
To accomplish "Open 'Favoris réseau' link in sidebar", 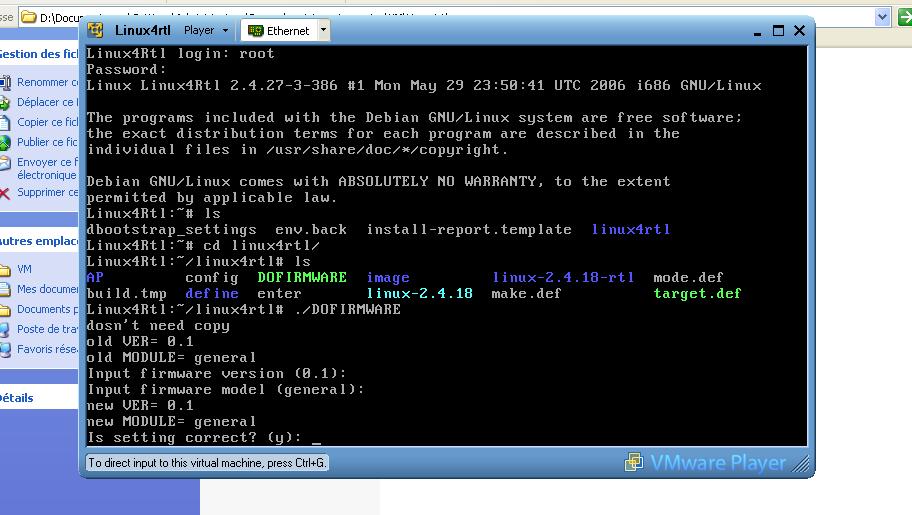I will click(47, 349).
